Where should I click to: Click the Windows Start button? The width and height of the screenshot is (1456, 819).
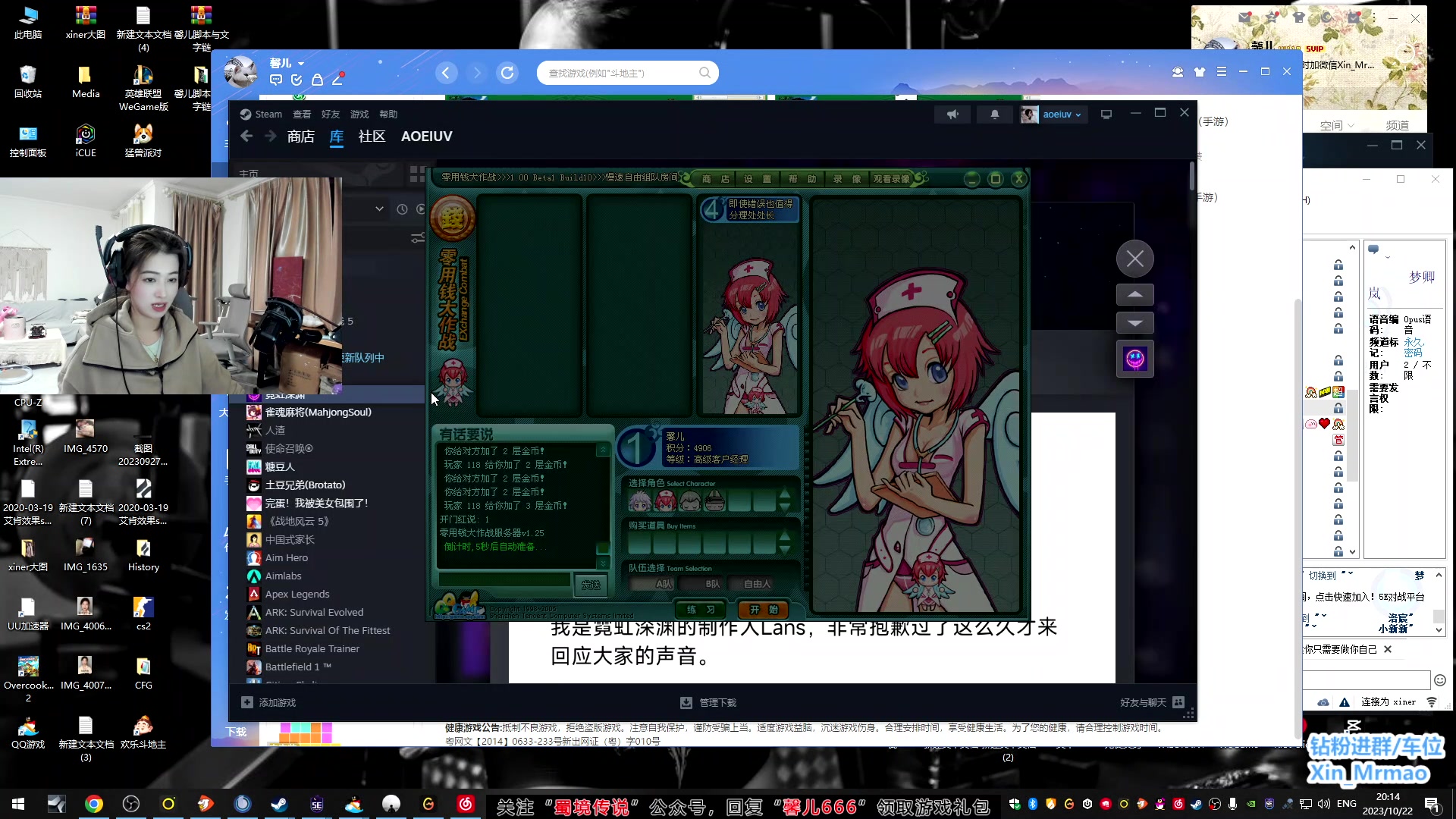pyautogui.click(x=18, y=805)
